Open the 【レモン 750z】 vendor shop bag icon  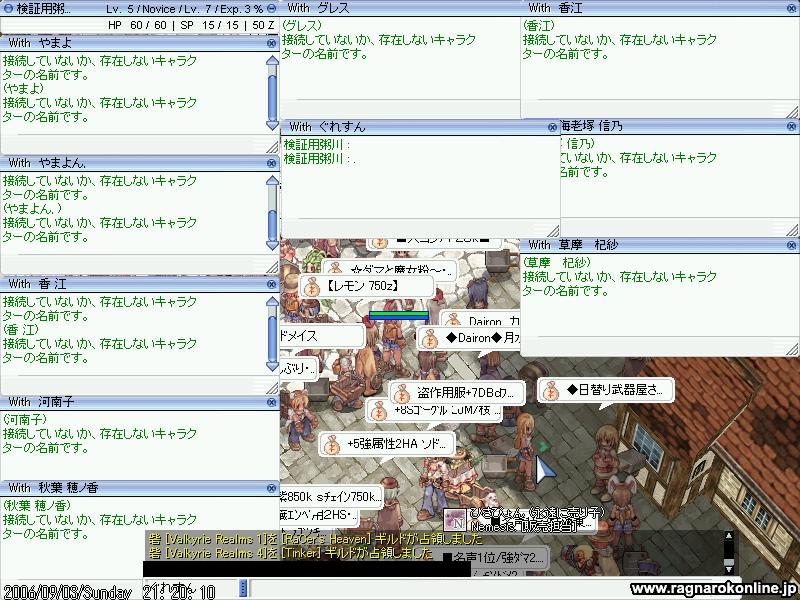coord(312,288)
